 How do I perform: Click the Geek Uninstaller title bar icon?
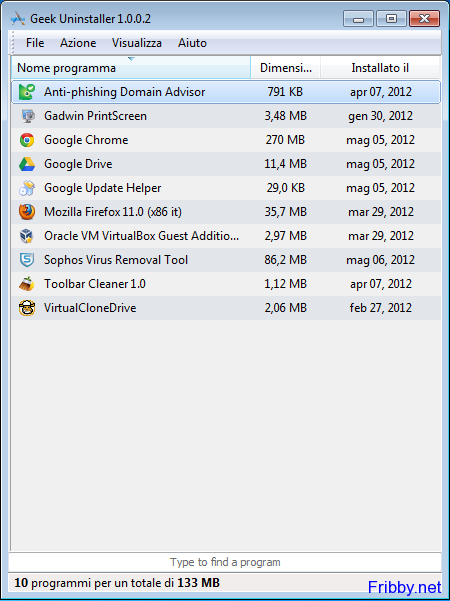coord(18,18)
